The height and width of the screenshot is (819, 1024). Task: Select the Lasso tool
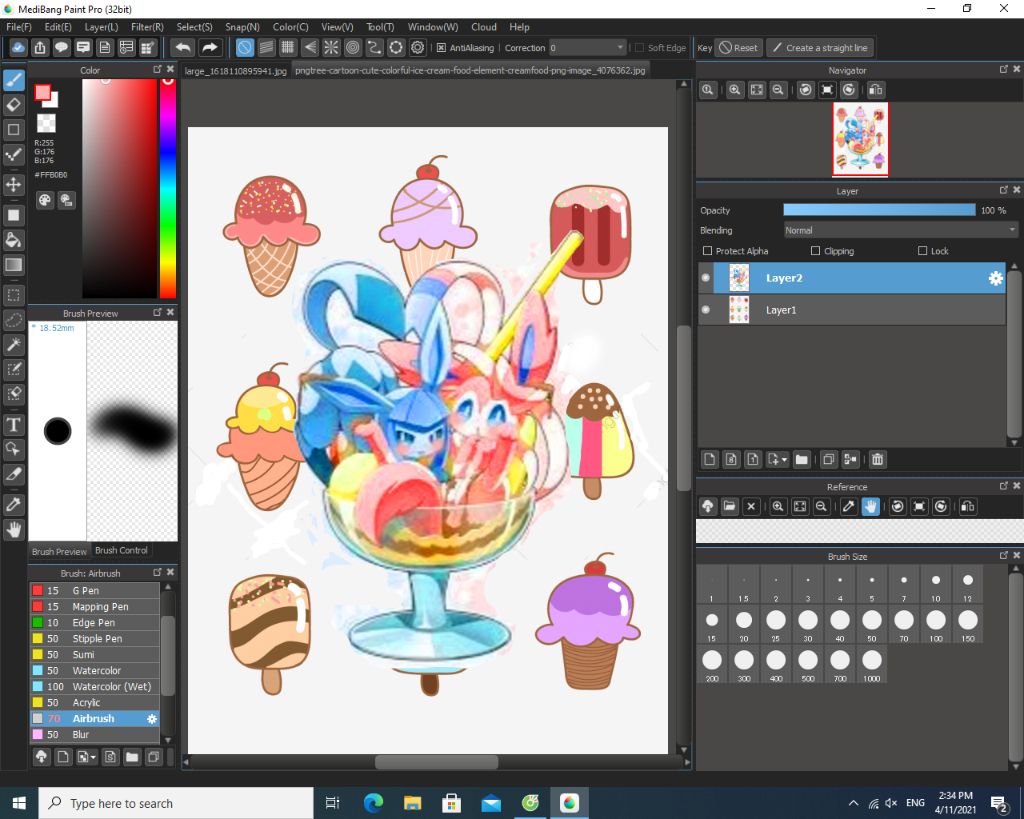click(14, 320)
